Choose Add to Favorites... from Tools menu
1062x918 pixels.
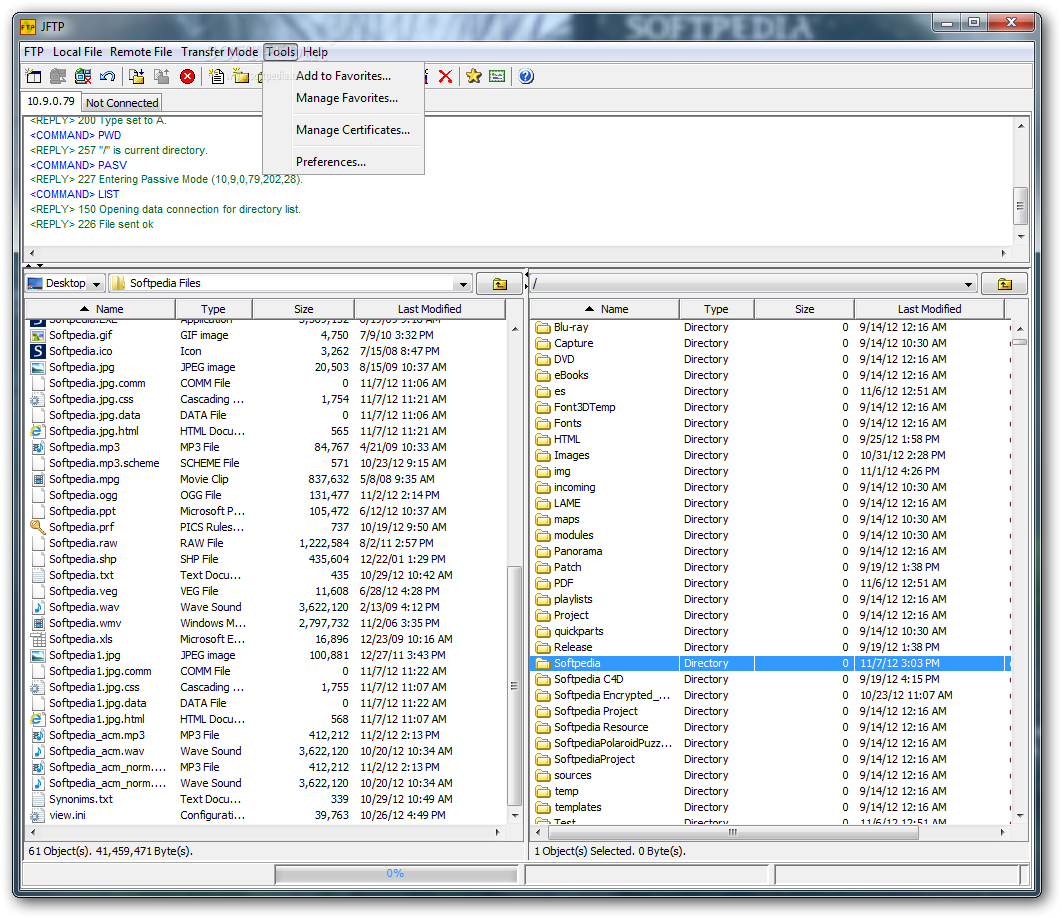click(x=343, y=76)
